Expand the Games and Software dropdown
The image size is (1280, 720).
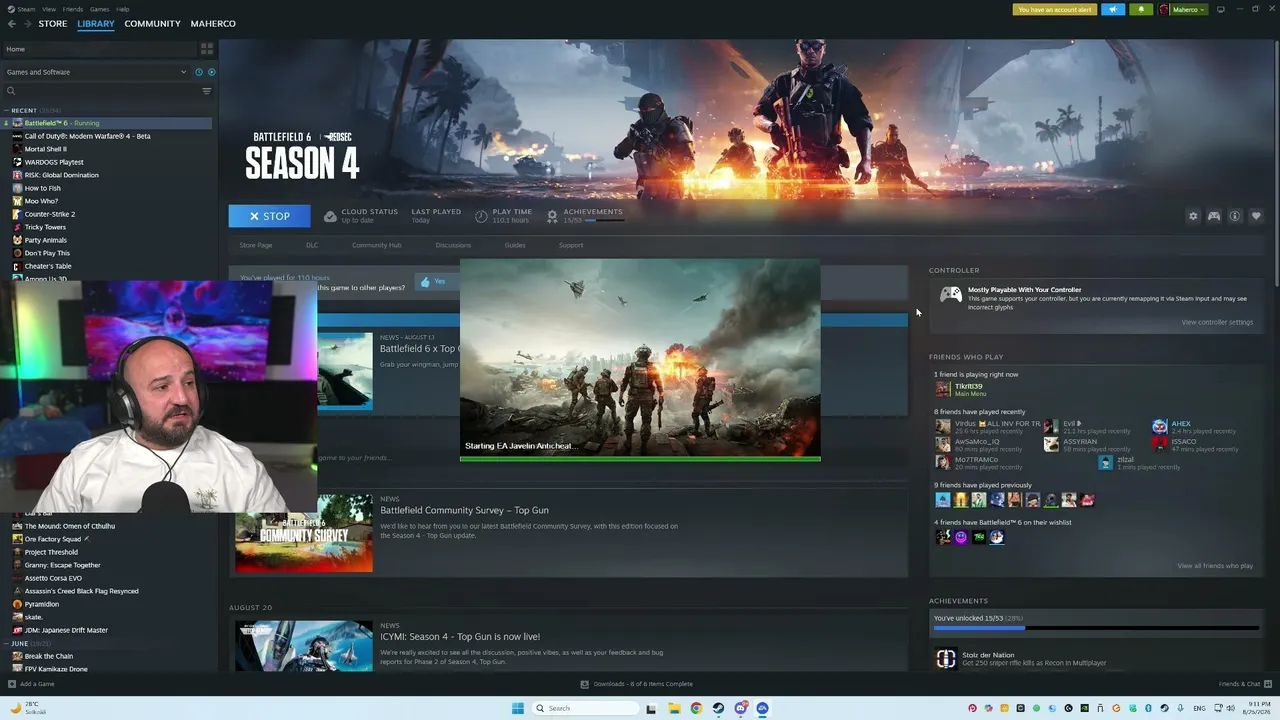(96, 72)
